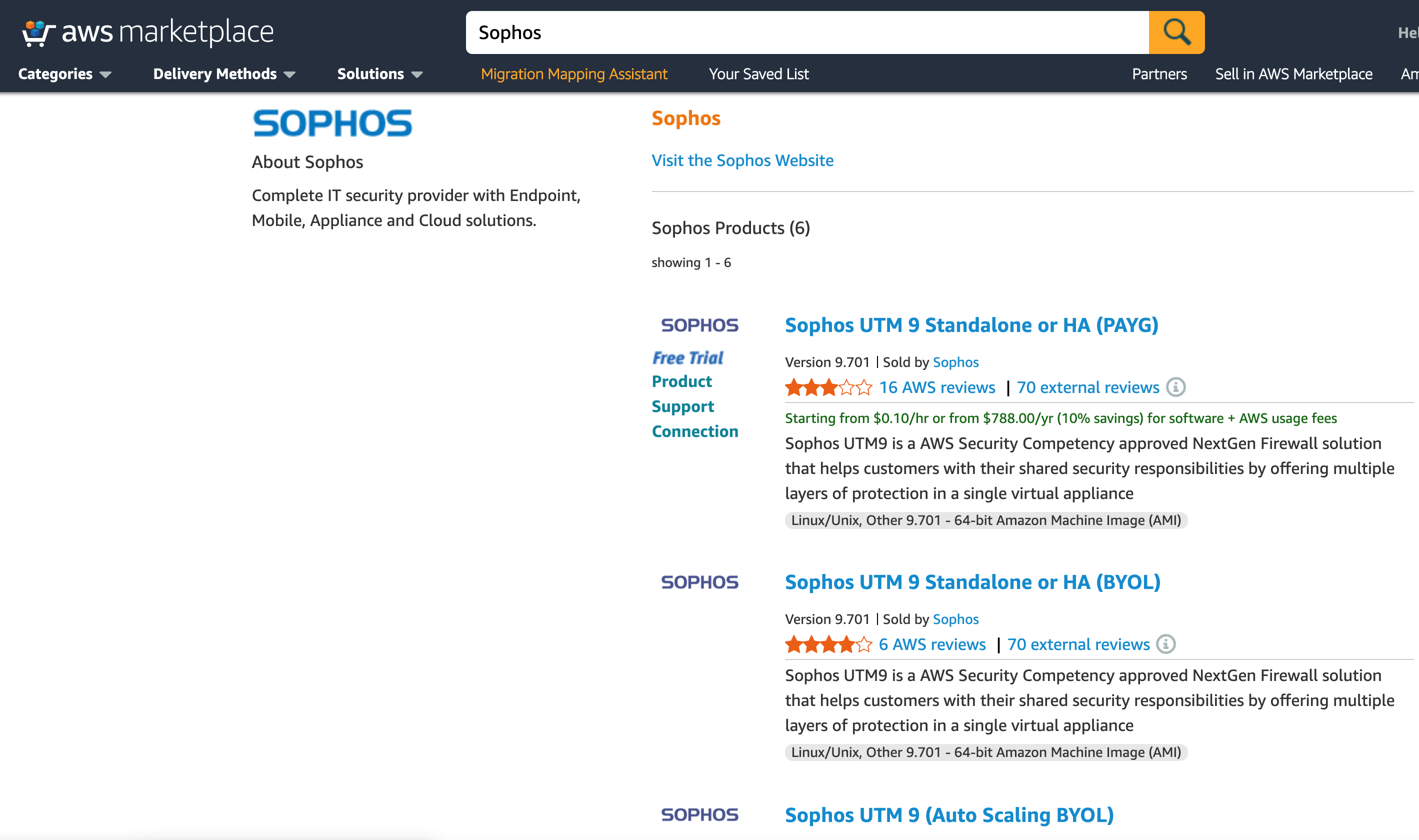Open Sophos UTM 9 Standalone or HA (PAYG)
This screenshot has height=840, width=1419.
coord(971,325)
